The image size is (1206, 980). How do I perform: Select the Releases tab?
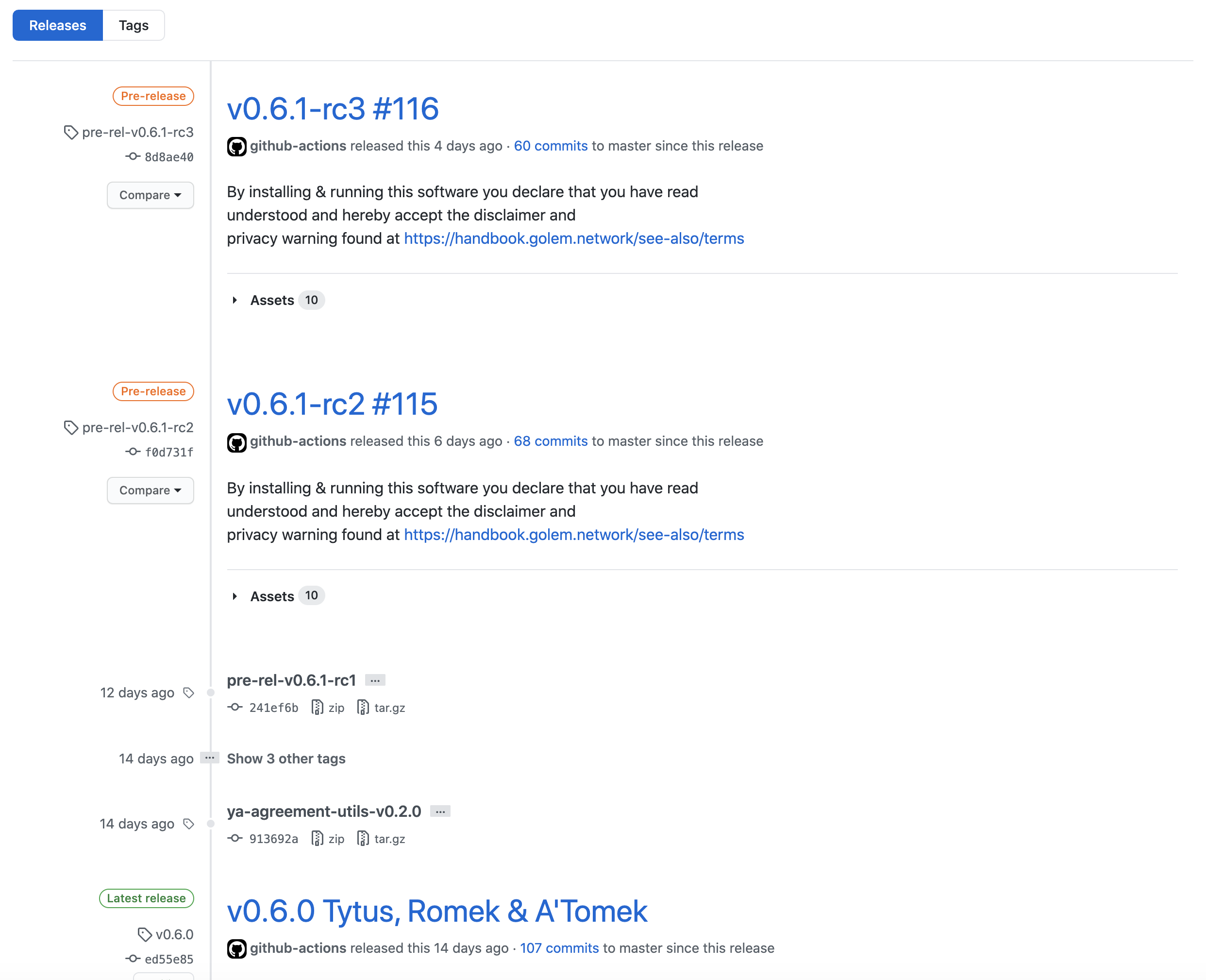point(58,25)
